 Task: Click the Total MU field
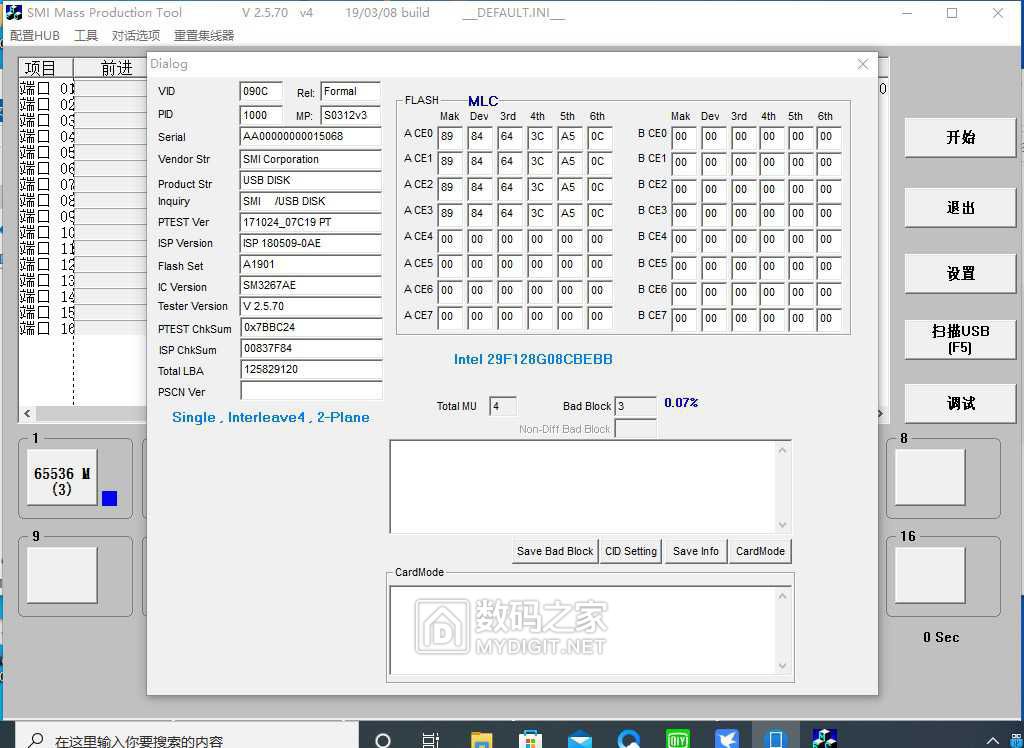(x=503, y=406)
